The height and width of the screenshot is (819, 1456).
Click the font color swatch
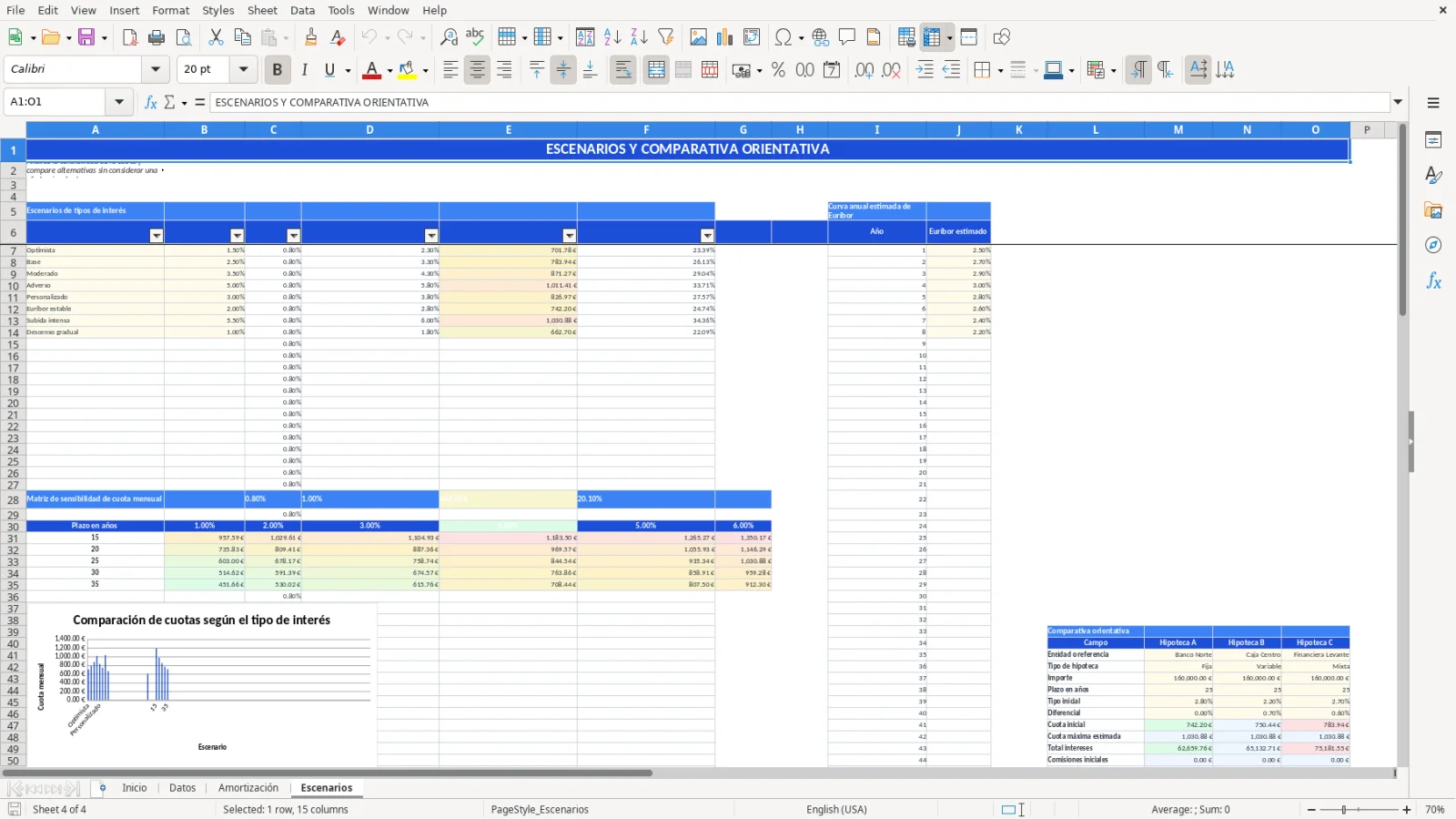coord(371,69)
